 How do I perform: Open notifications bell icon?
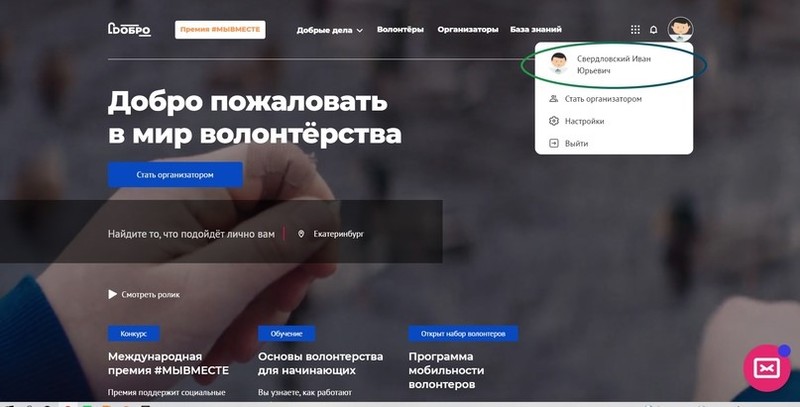pyautogui.click(x=654, y=30)
